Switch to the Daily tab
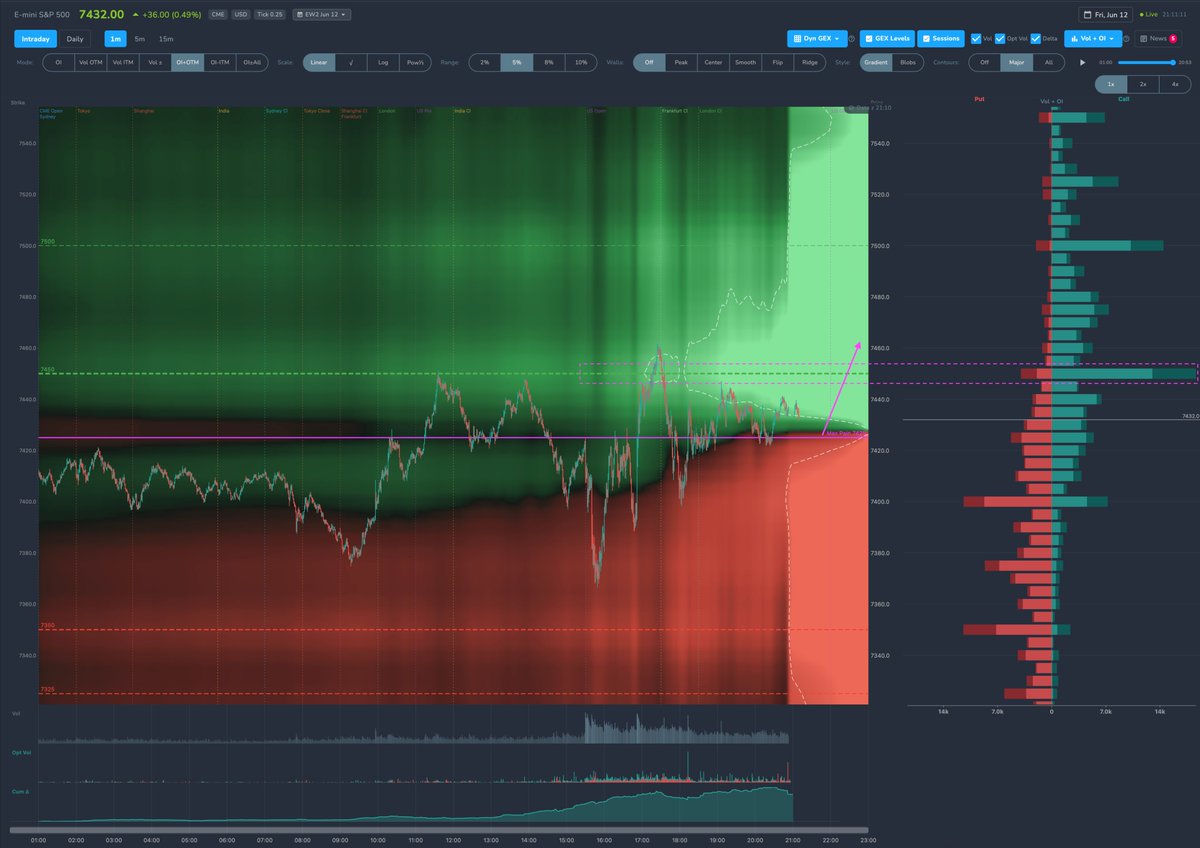 75,39
